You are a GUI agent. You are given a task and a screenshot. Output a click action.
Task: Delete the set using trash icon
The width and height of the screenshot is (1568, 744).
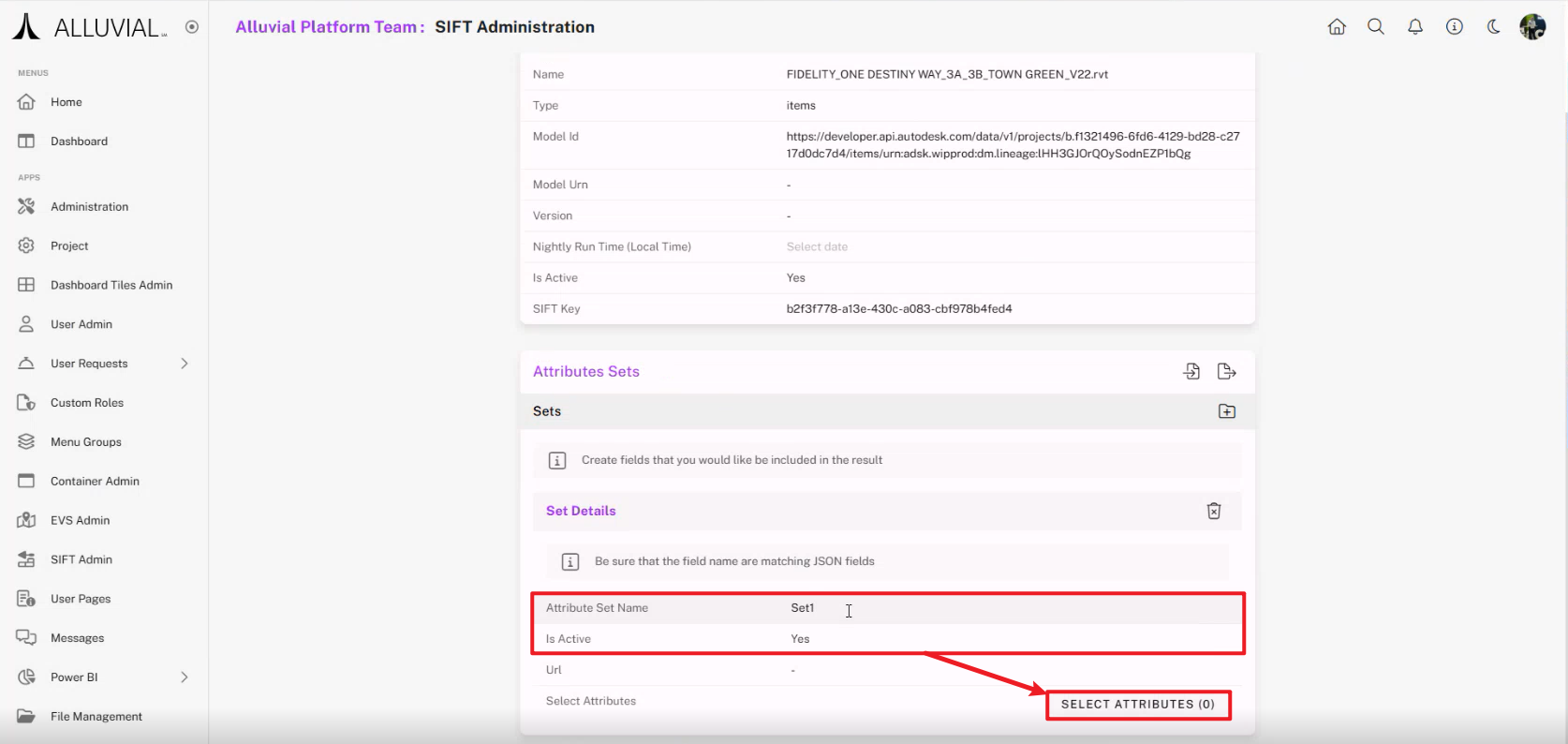[1214, 511]
